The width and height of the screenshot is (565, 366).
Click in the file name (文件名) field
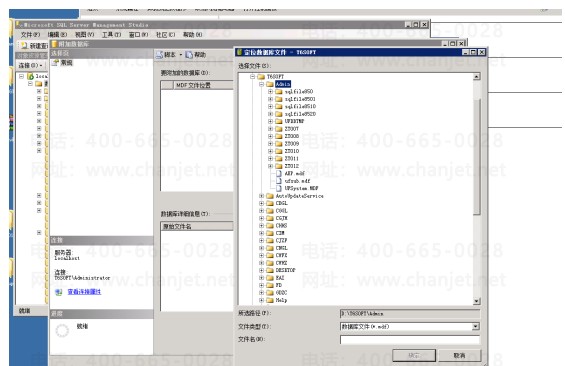(410, 340)
